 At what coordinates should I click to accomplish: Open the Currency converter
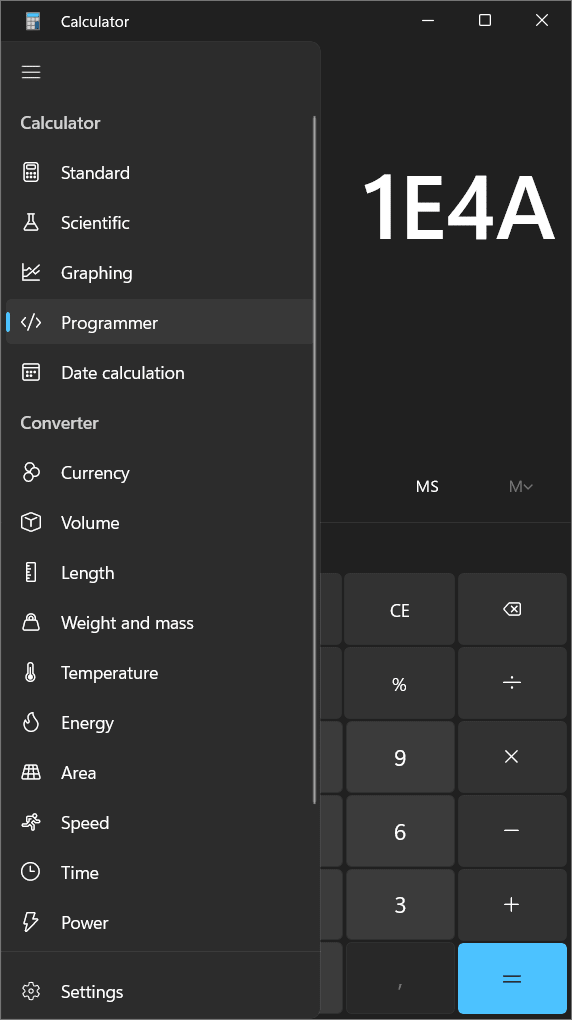pos(159,473)
